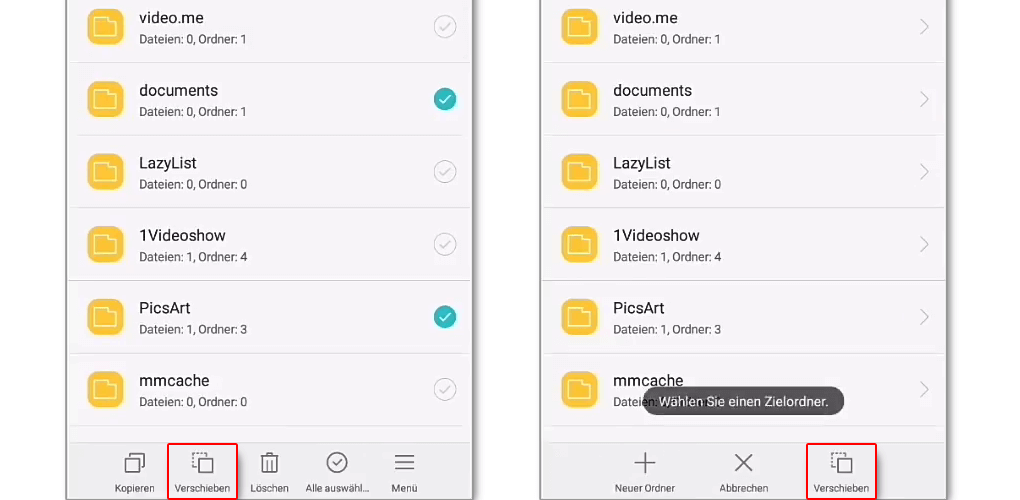
Task: Tap Verschieben icon in right phone toolbar
Action: pyautogui.click(x=841, y=462)
